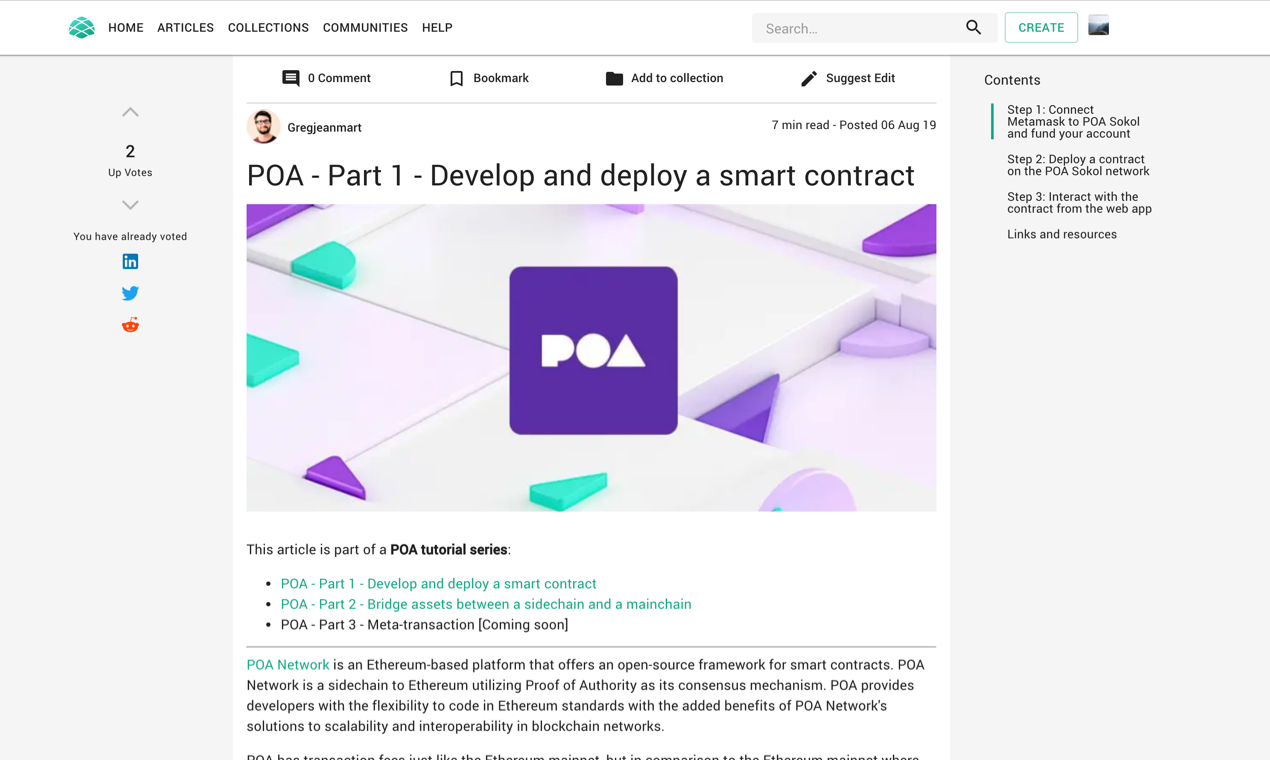Viewport: 1270px width, 760px height.
Task: Jump to Links and resources section
Action: (1062, 234)
